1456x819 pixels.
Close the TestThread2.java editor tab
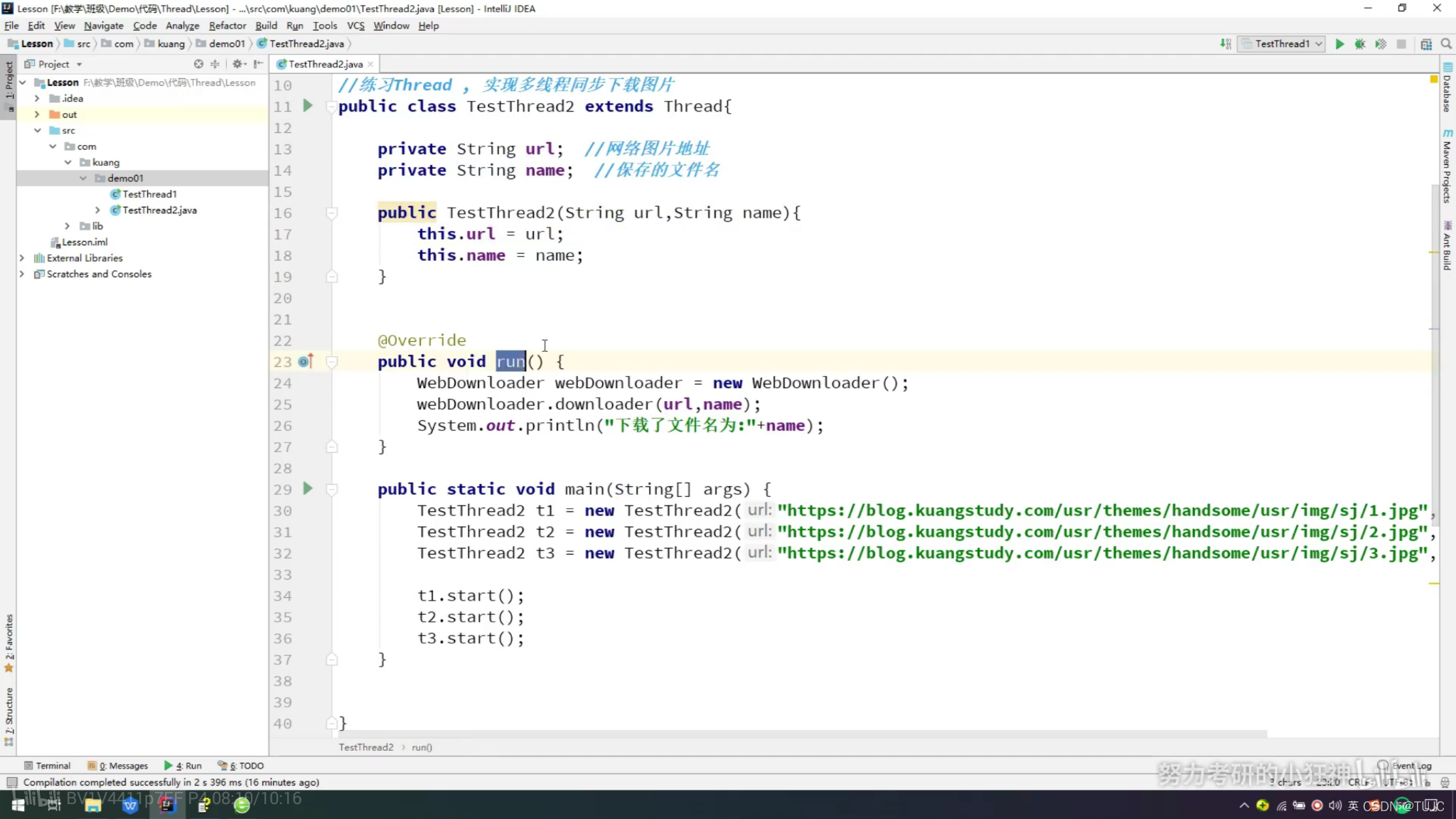point(370,65)
